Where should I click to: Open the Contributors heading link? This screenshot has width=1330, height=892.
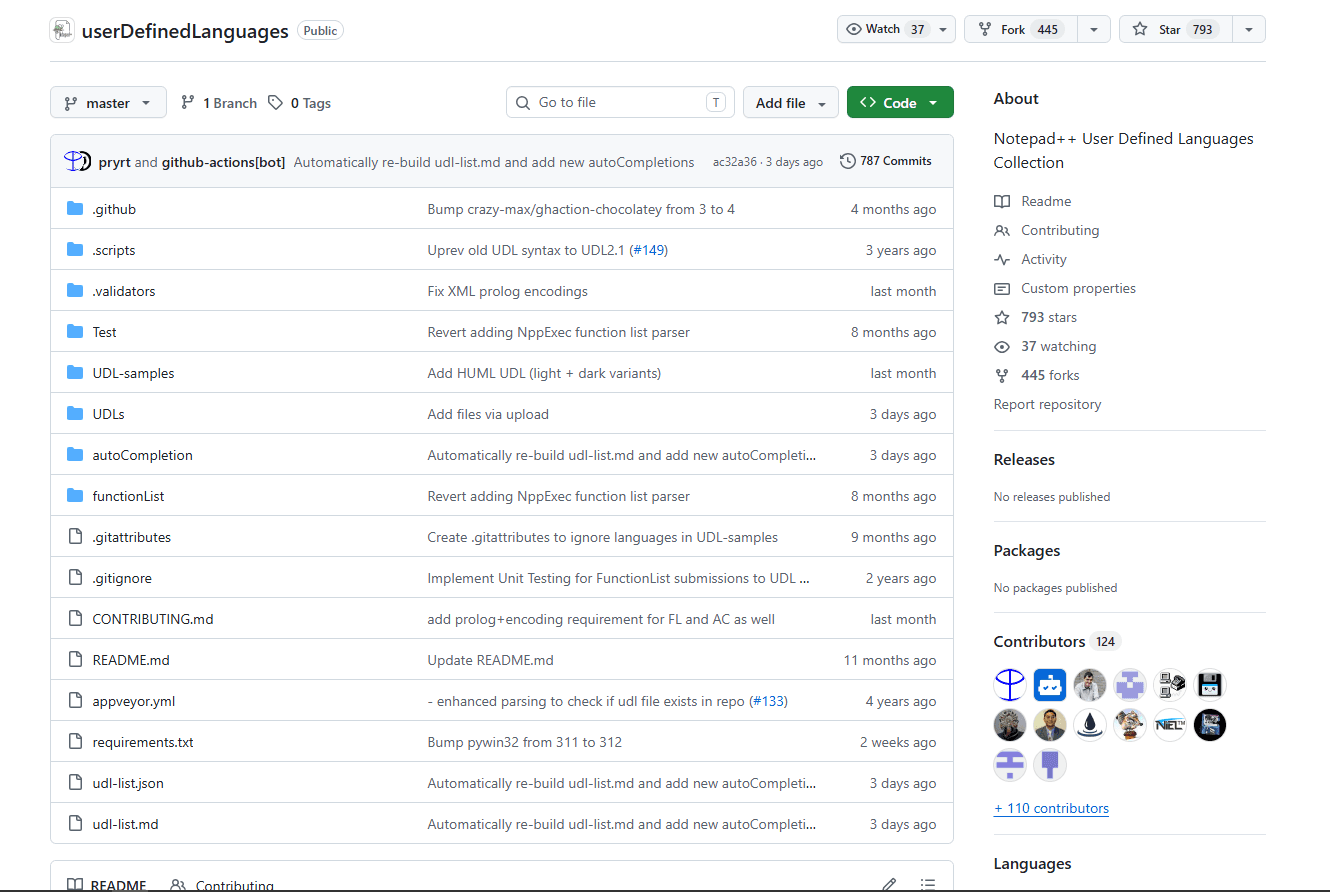point(1039,641)
